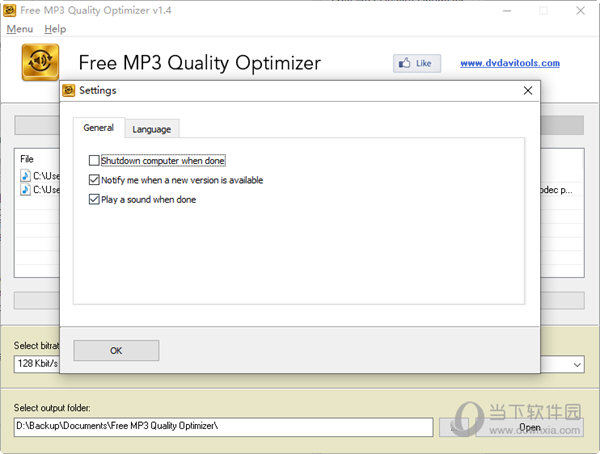Close the main application window

click(580, 11)
